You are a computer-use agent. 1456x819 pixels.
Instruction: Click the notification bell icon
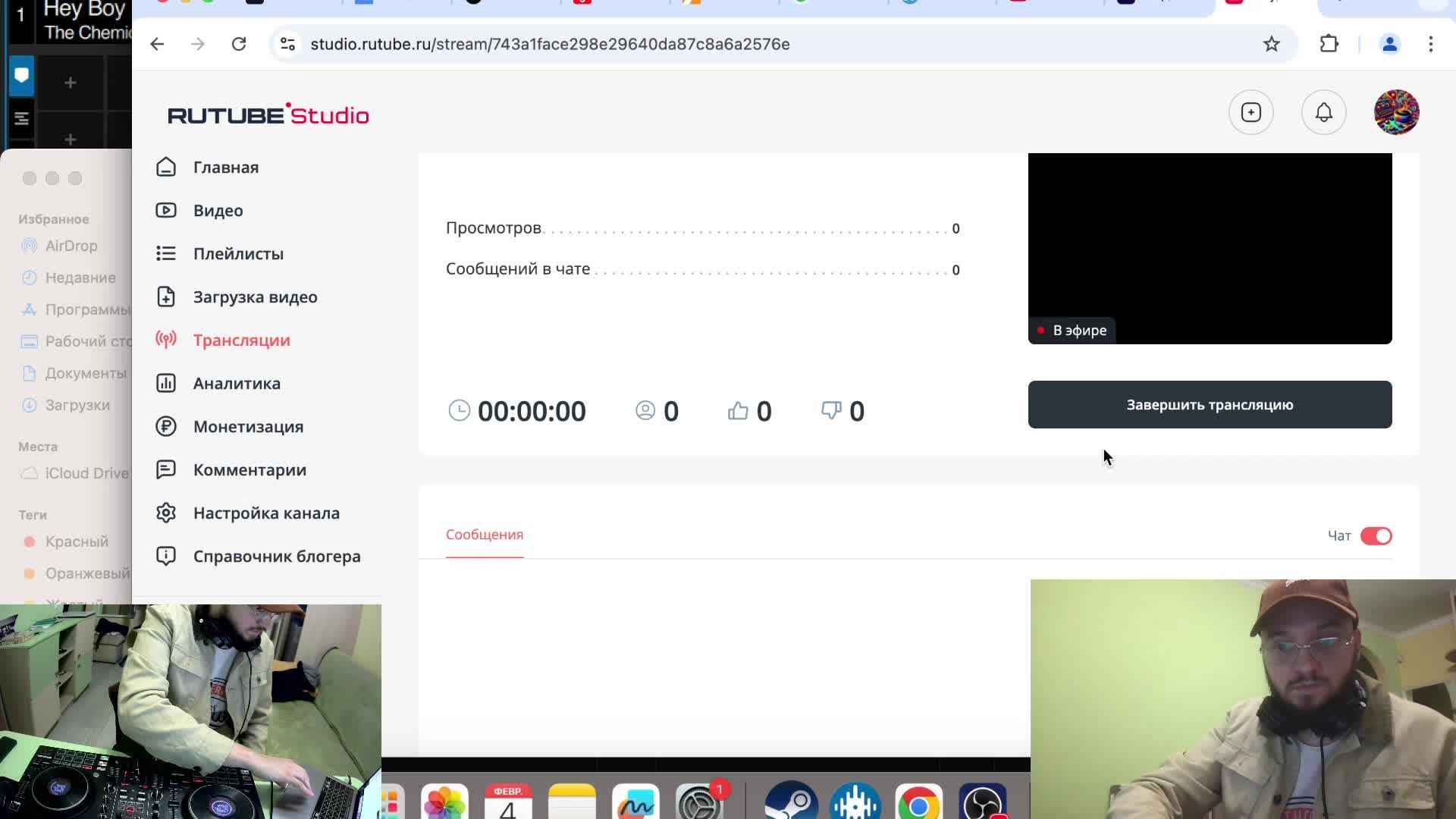click(1323, 112)
